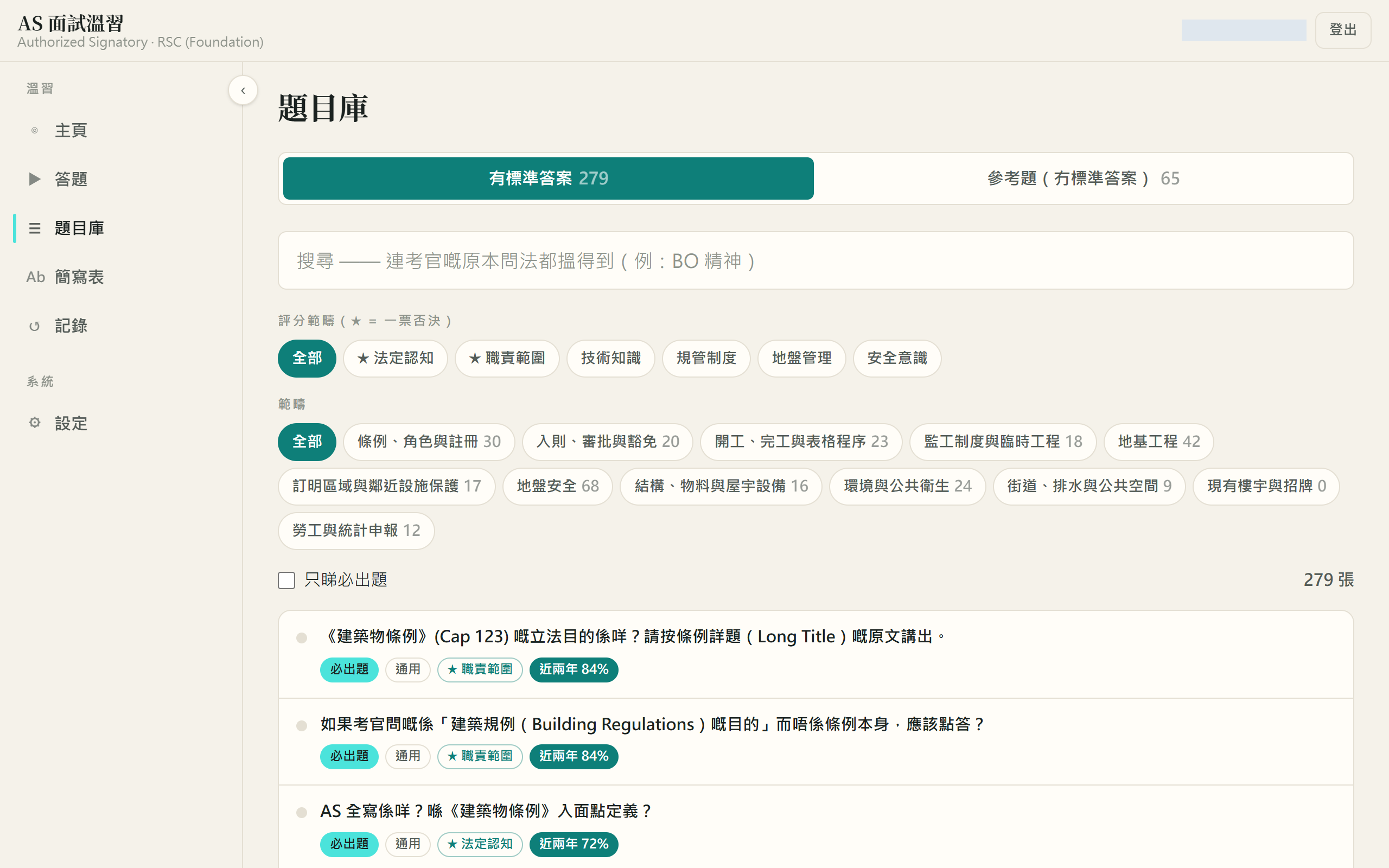Select 全部 under 範疇 categories
This screenshot has height=868, width=1389.
pyautogui.click(x=307, y=442)
